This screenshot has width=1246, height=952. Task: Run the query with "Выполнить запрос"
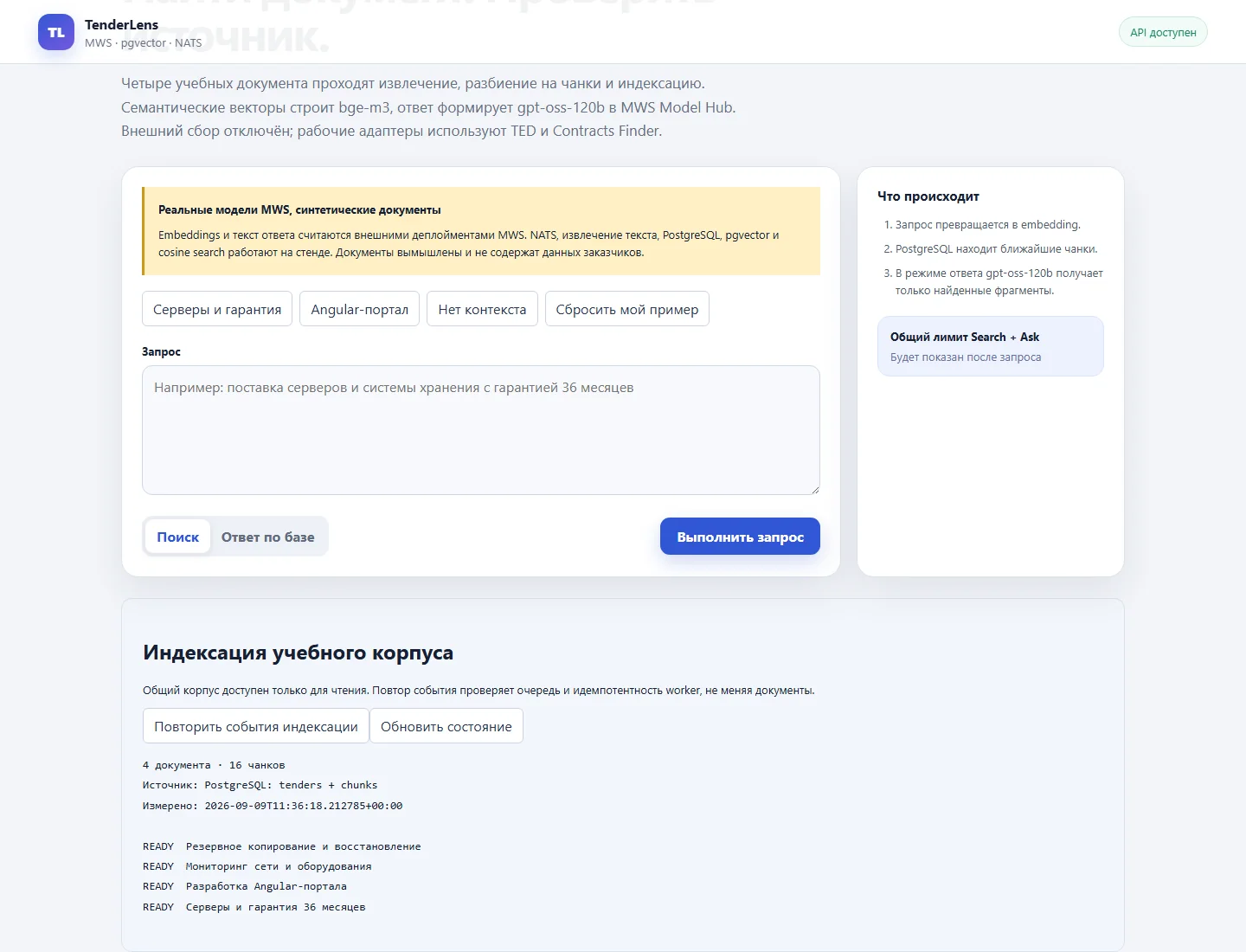tap(740, 537)
